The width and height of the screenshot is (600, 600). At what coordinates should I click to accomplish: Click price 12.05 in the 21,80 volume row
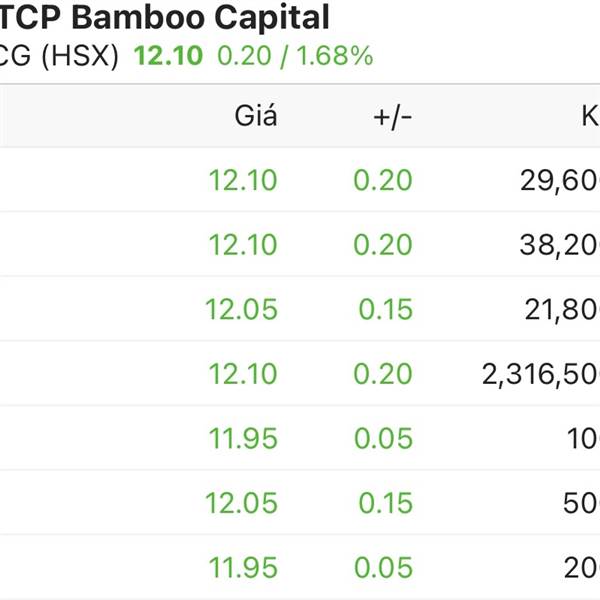pos(241,309)
